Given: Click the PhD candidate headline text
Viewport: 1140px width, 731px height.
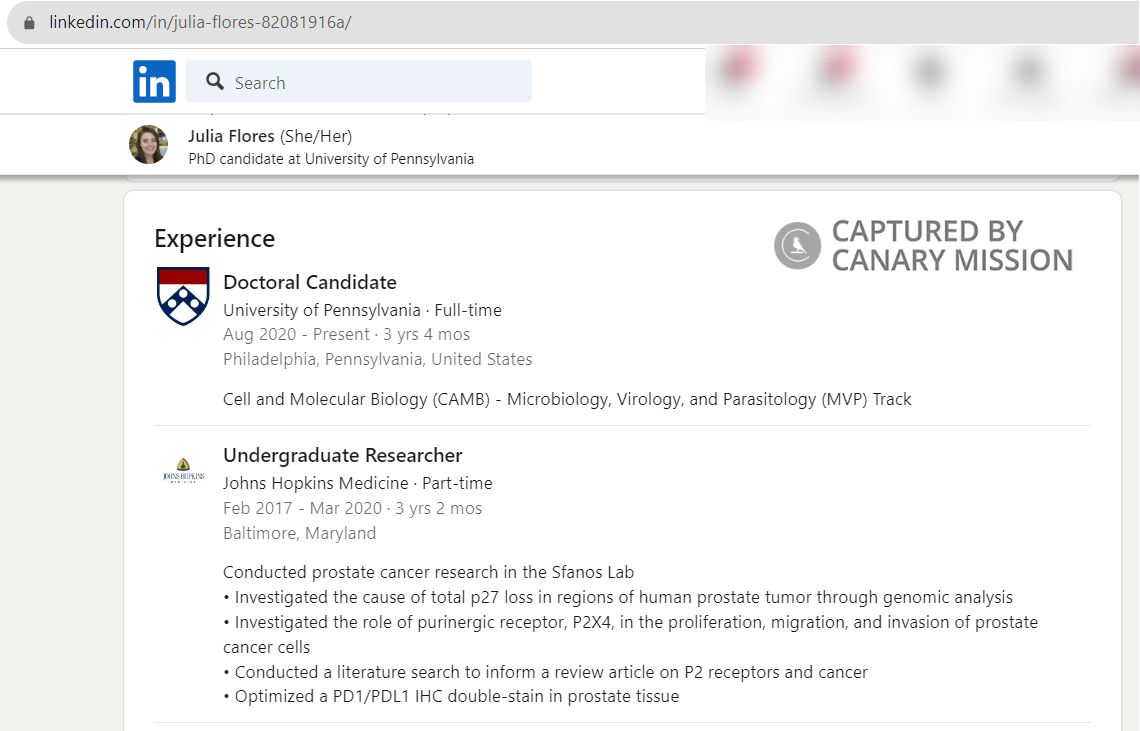Looking at the screenshot, I should point(331,159).
